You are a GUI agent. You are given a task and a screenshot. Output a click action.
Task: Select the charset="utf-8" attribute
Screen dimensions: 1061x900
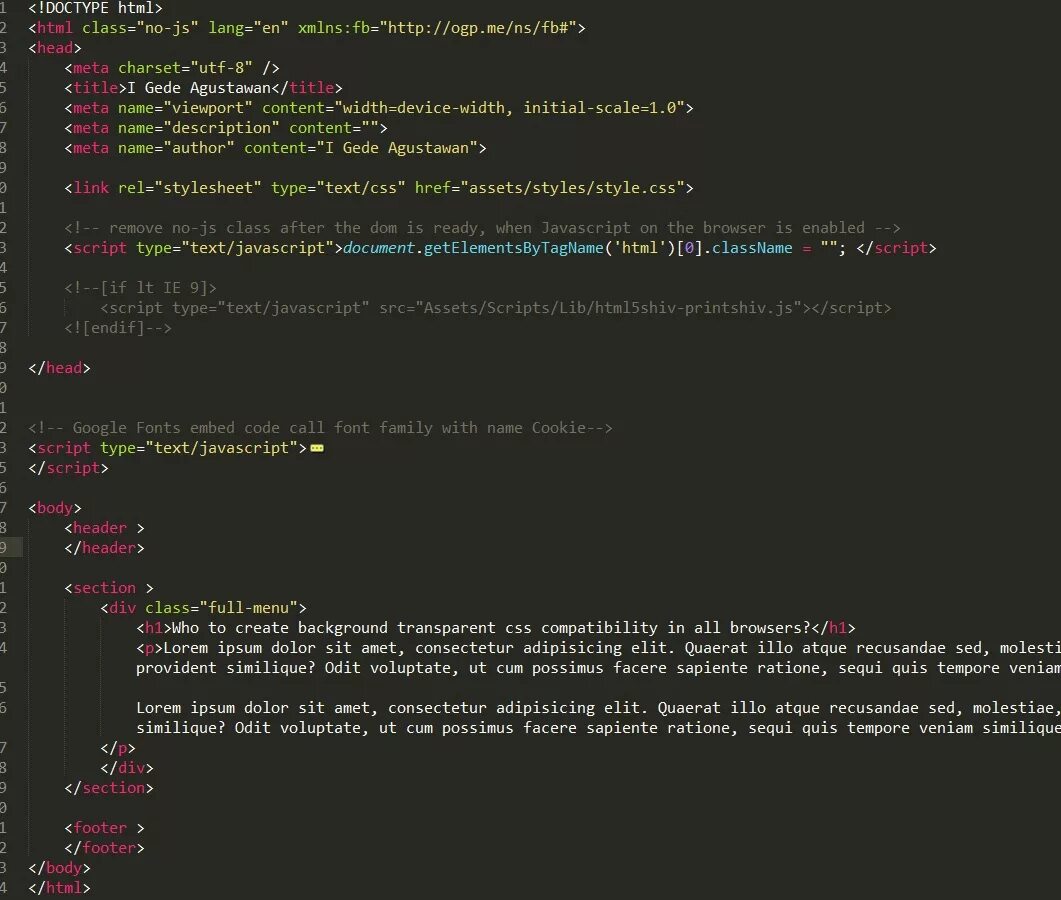pyautogui.click(x=185, y=68)
